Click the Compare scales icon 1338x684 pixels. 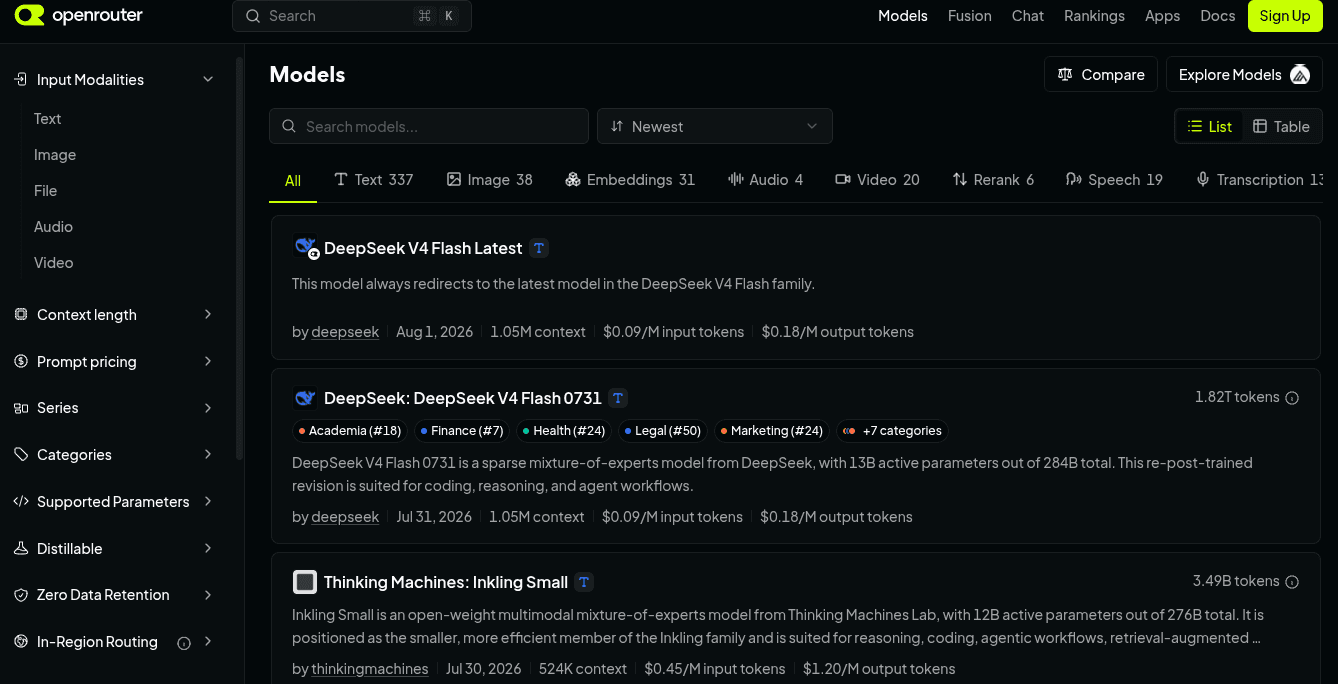tap(1065, 74)
